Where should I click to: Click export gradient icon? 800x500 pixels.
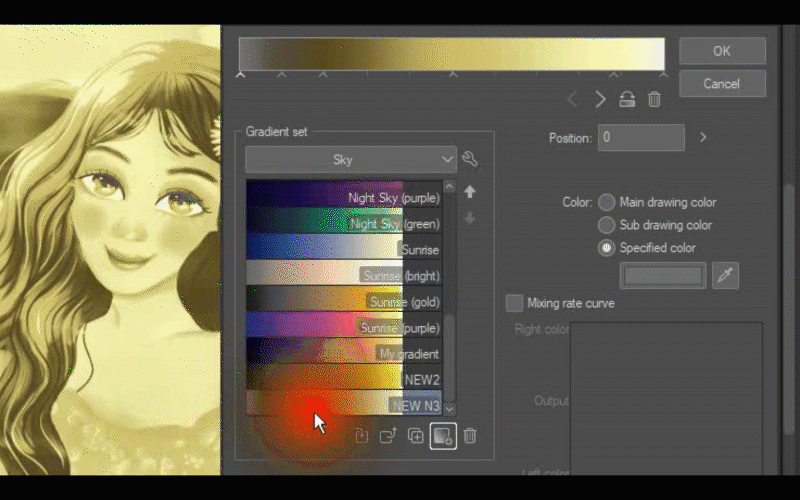point(388,436)
